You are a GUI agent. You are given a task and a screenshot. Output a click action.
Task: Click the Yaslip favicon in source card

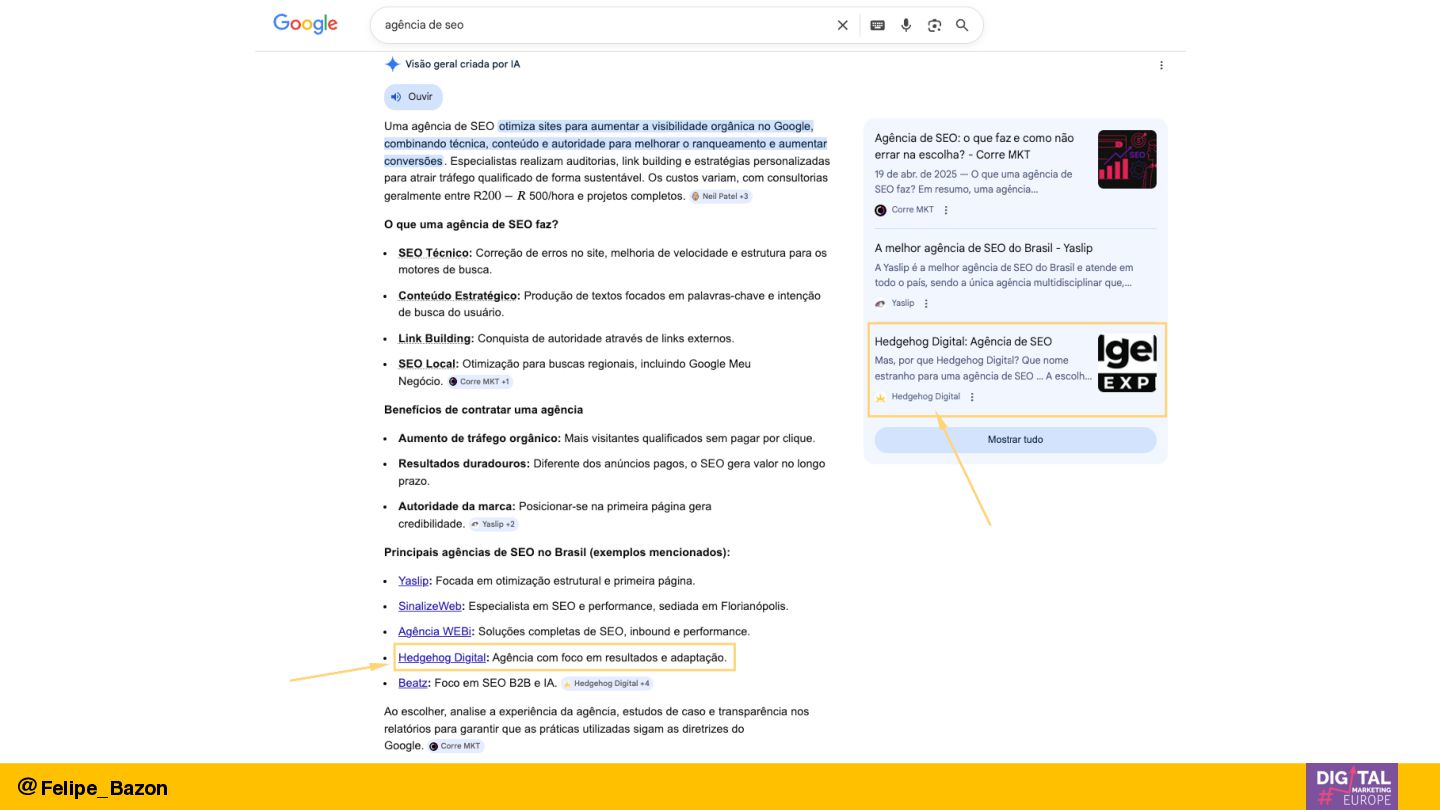click(880, 303)
